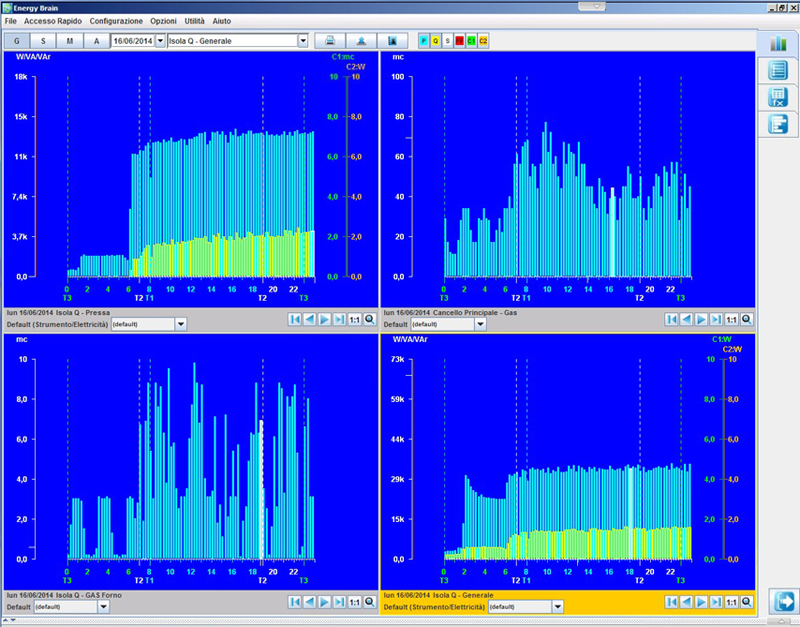Open the Configurazione menu

pos(116,21)
